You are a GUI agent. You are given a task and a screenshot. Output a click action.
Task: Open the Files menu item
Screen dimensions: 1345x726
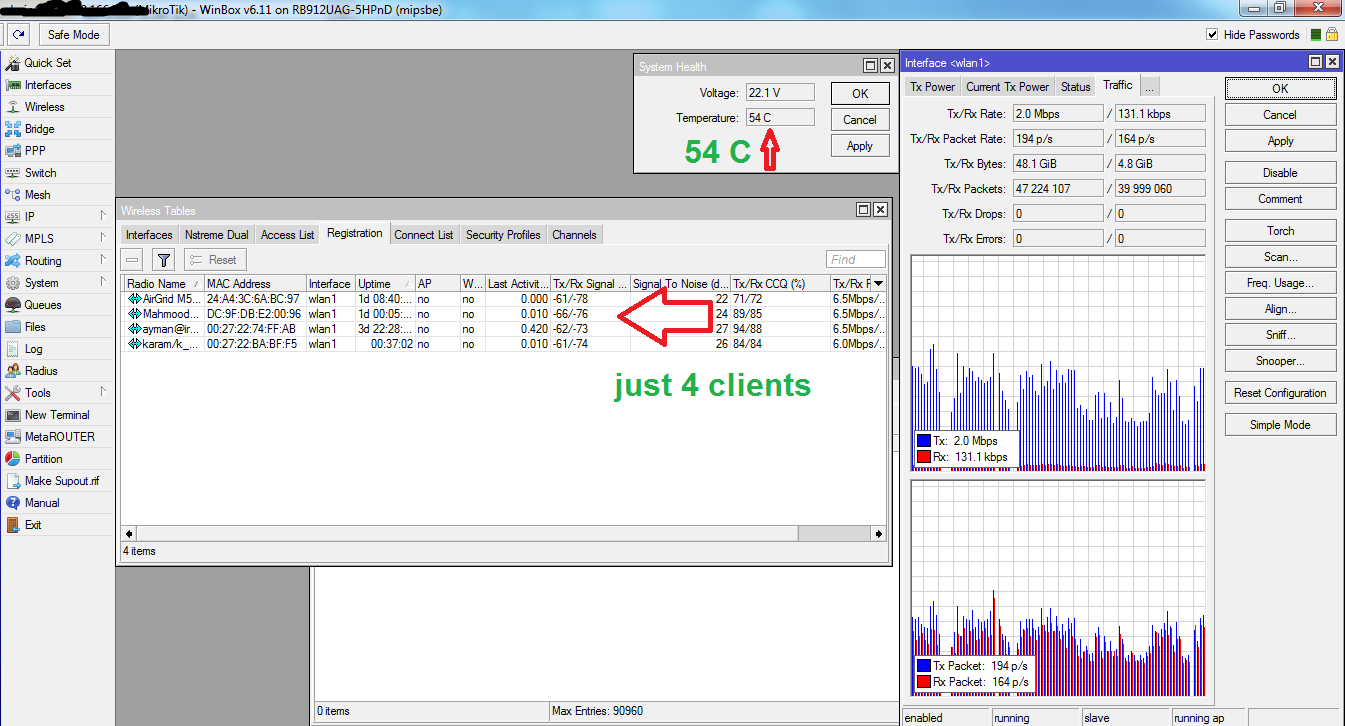tap(35, 327)
